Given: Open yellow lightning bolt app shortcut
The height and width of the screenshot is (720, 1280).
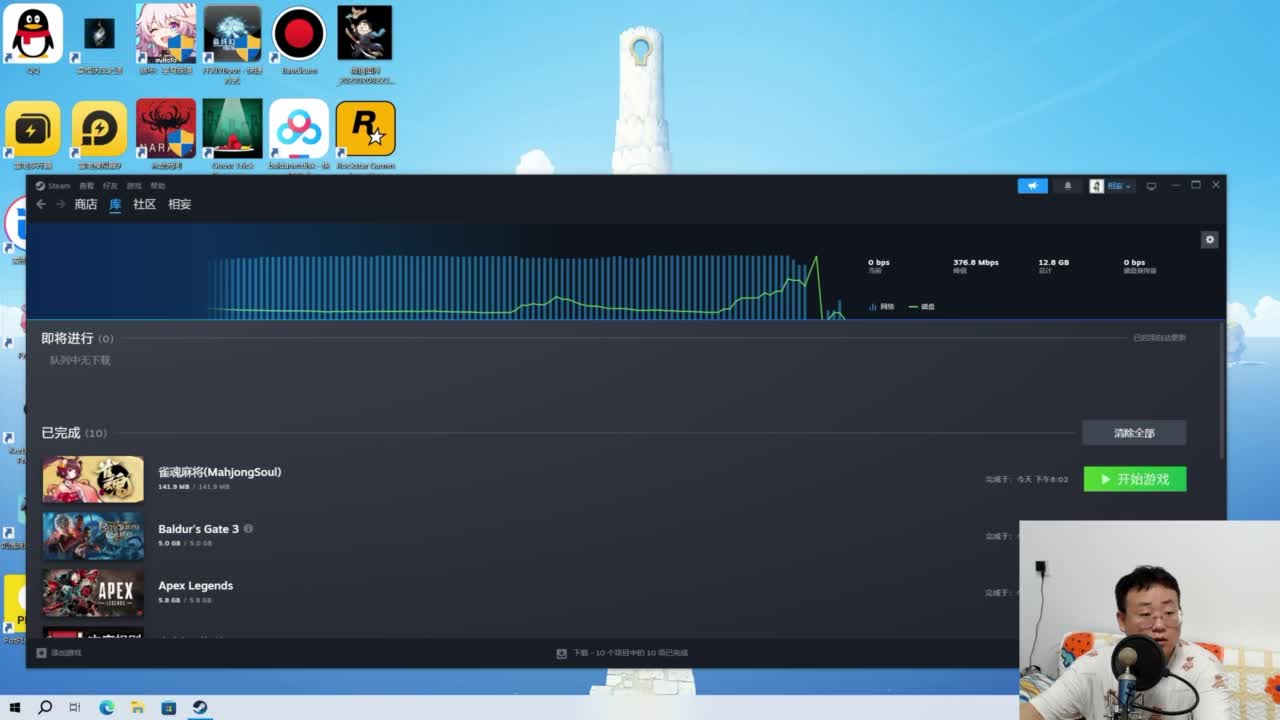Looking at the screenshot, I should point(33,134).
